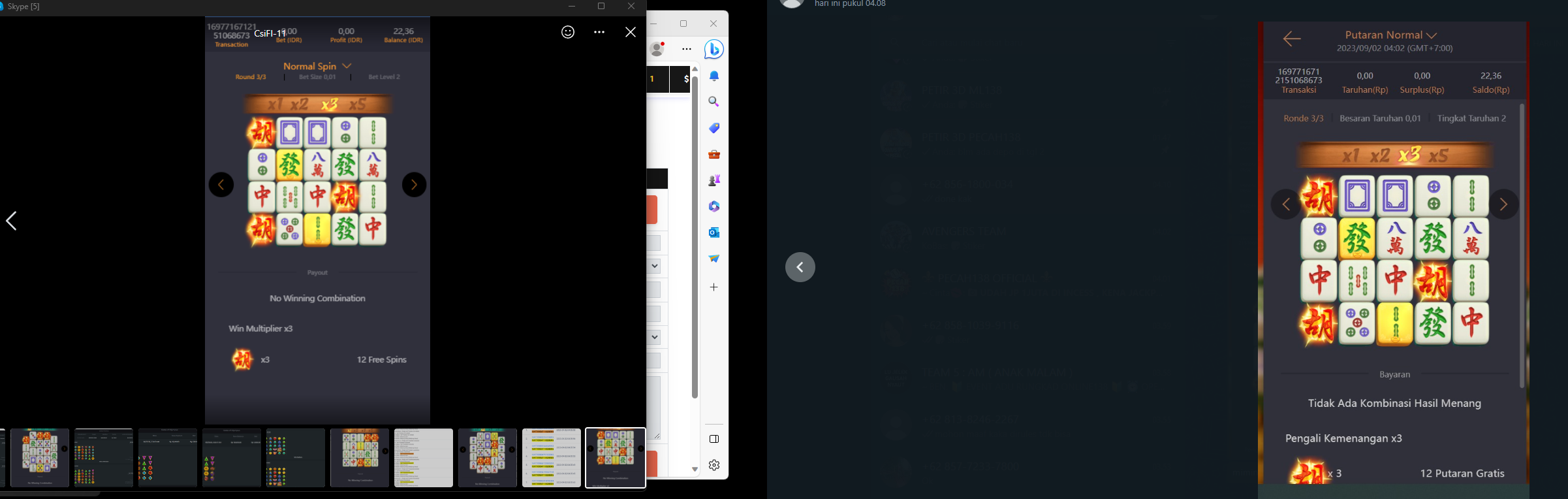This screenshot has height=499, width=1568.
Task: Open Edge sidebar settings gear
Action: tap(714, 465)
